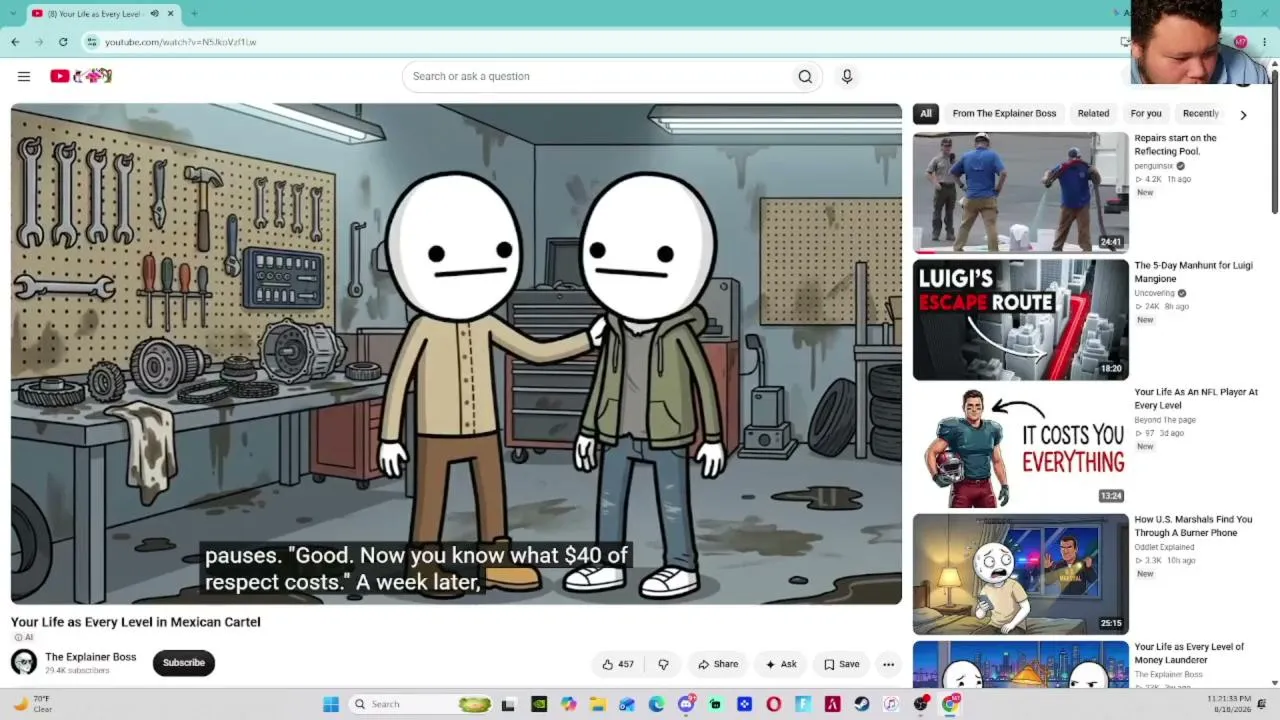Open Steam from the taskbar

862,704
